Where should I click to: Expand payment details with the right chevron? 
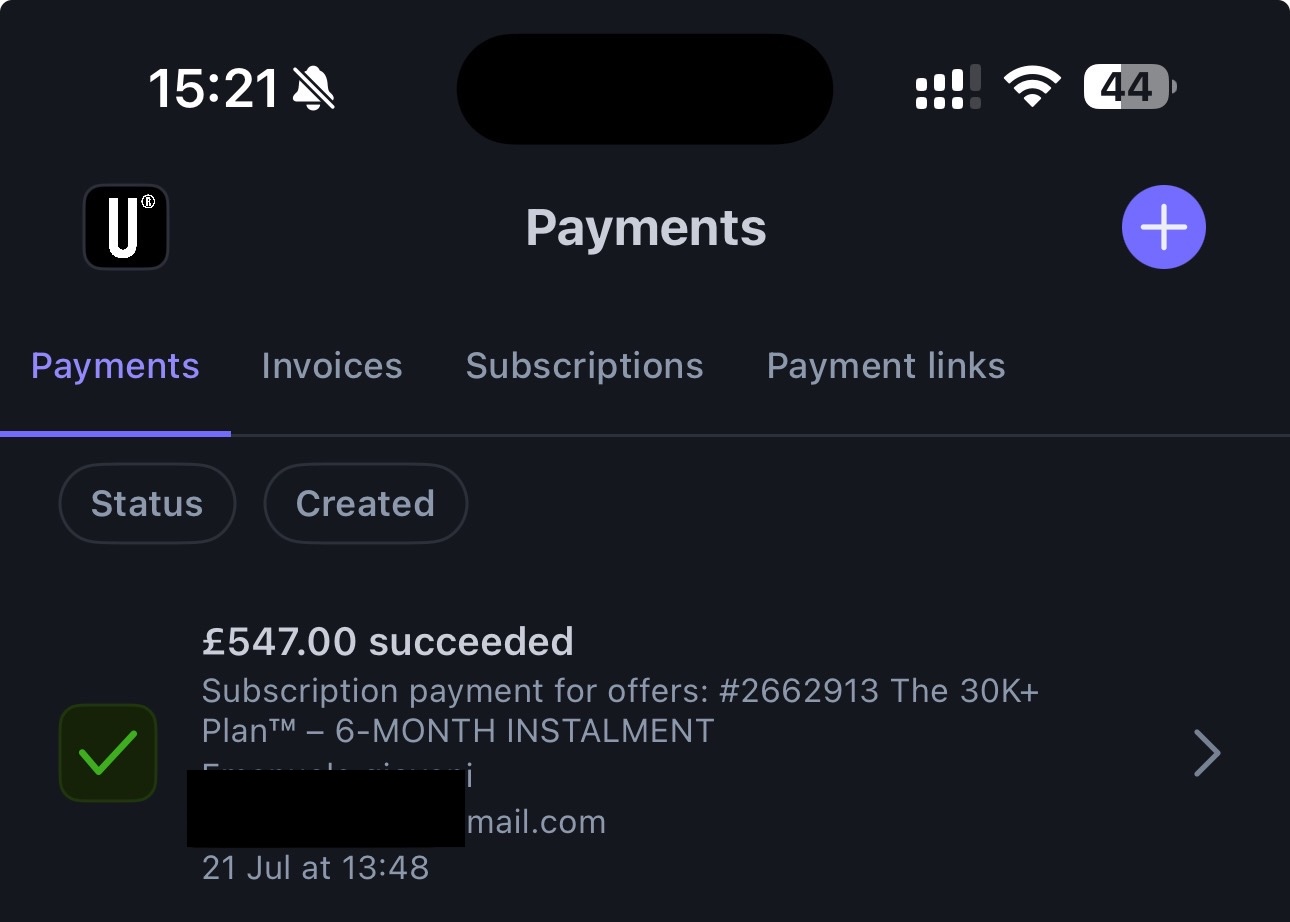coord(1207,753)
